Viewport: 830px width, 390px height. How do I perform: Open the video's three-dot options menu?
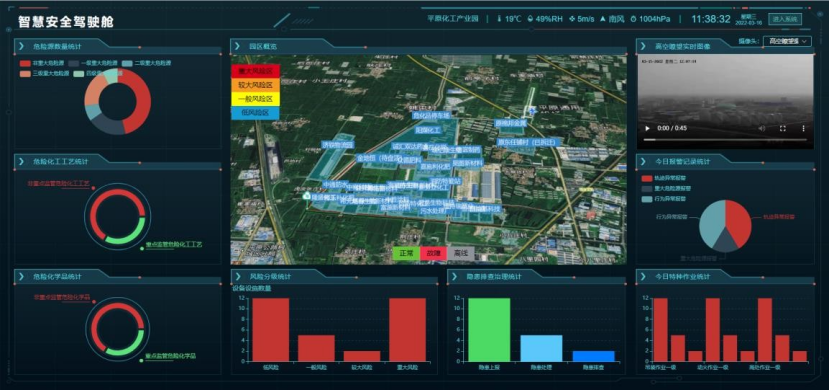click(x=803, y=128)
